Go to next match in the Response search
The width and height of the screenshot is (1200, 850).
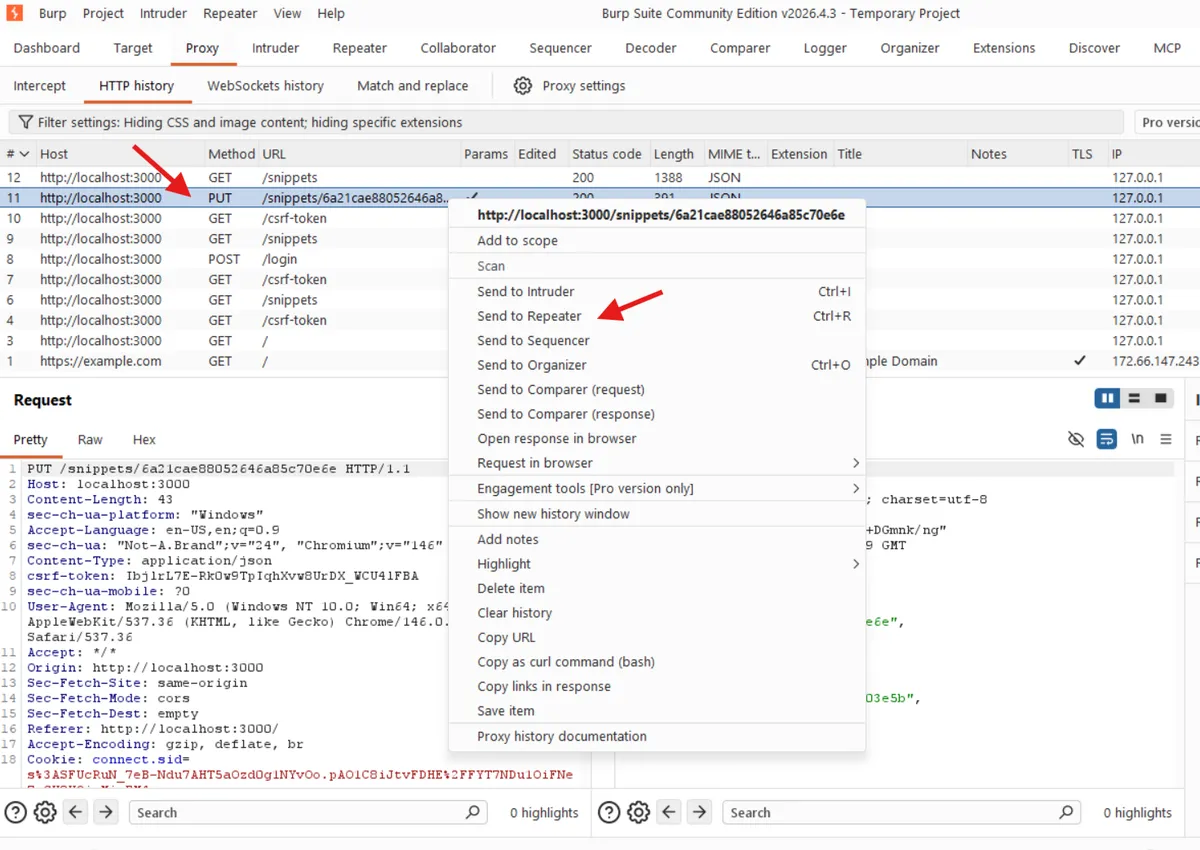[700, 812]
